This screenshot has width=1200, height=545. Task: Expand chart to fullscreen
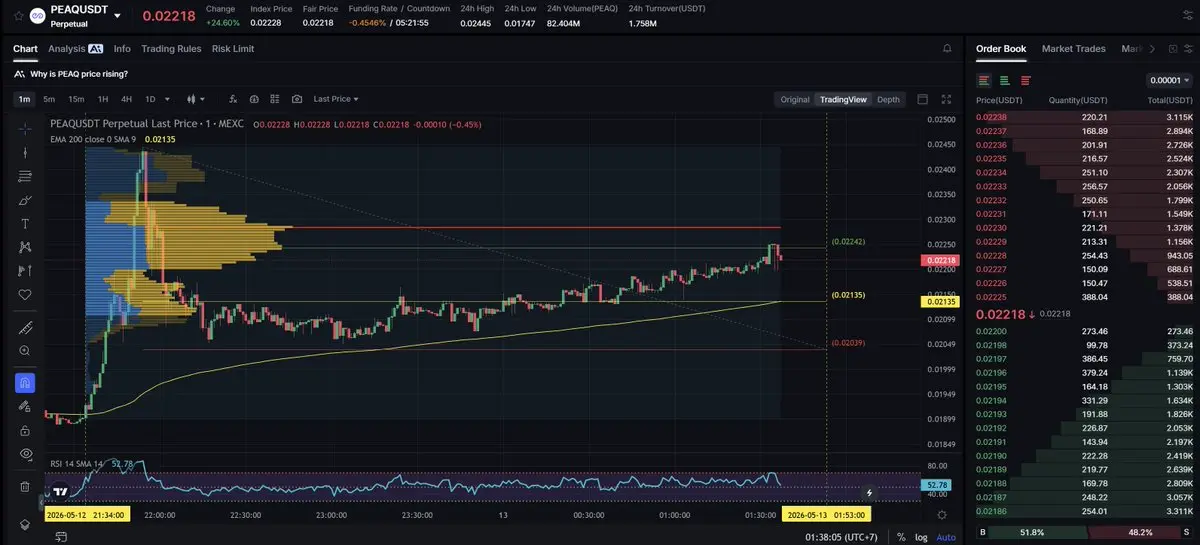[946, 99]
